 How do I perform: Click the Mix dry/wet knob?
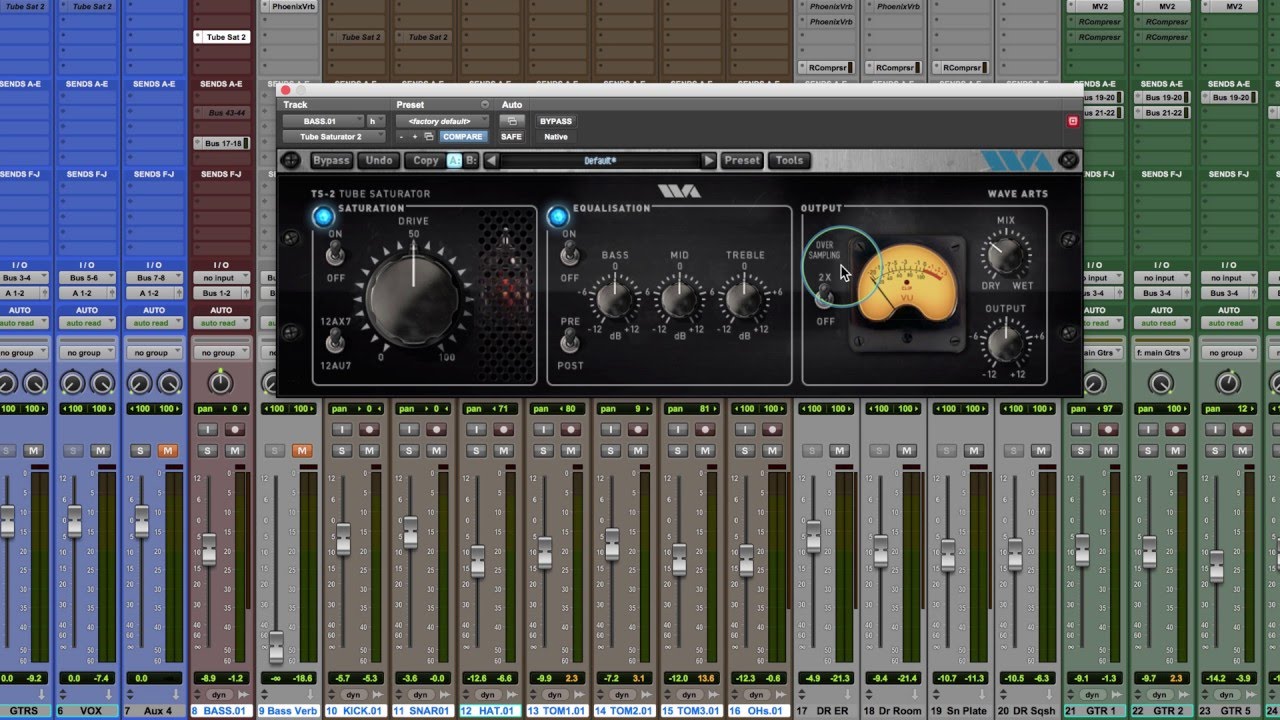1005,254
